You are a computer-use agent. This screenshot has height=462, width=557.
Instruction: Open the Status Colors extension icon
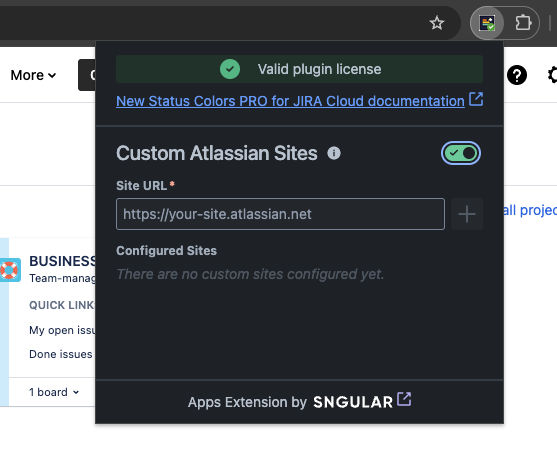click(x=487, y=23)
